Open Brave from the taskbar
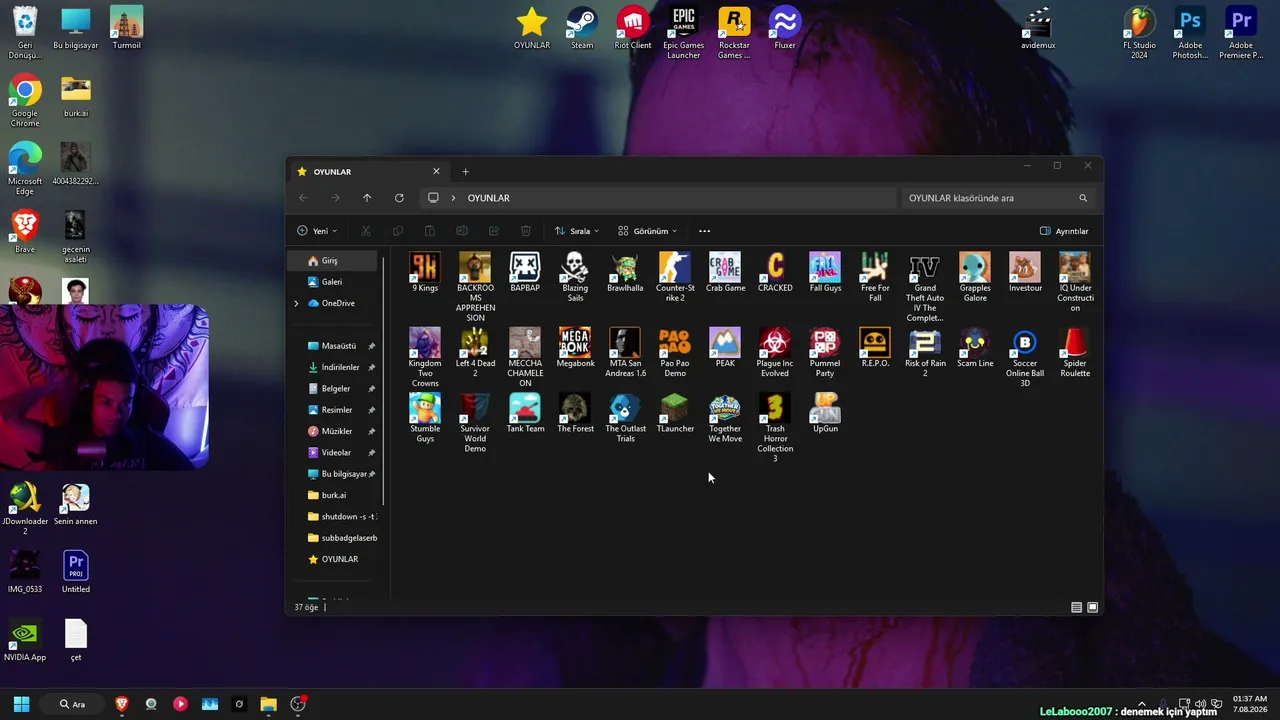 [122, 704]
